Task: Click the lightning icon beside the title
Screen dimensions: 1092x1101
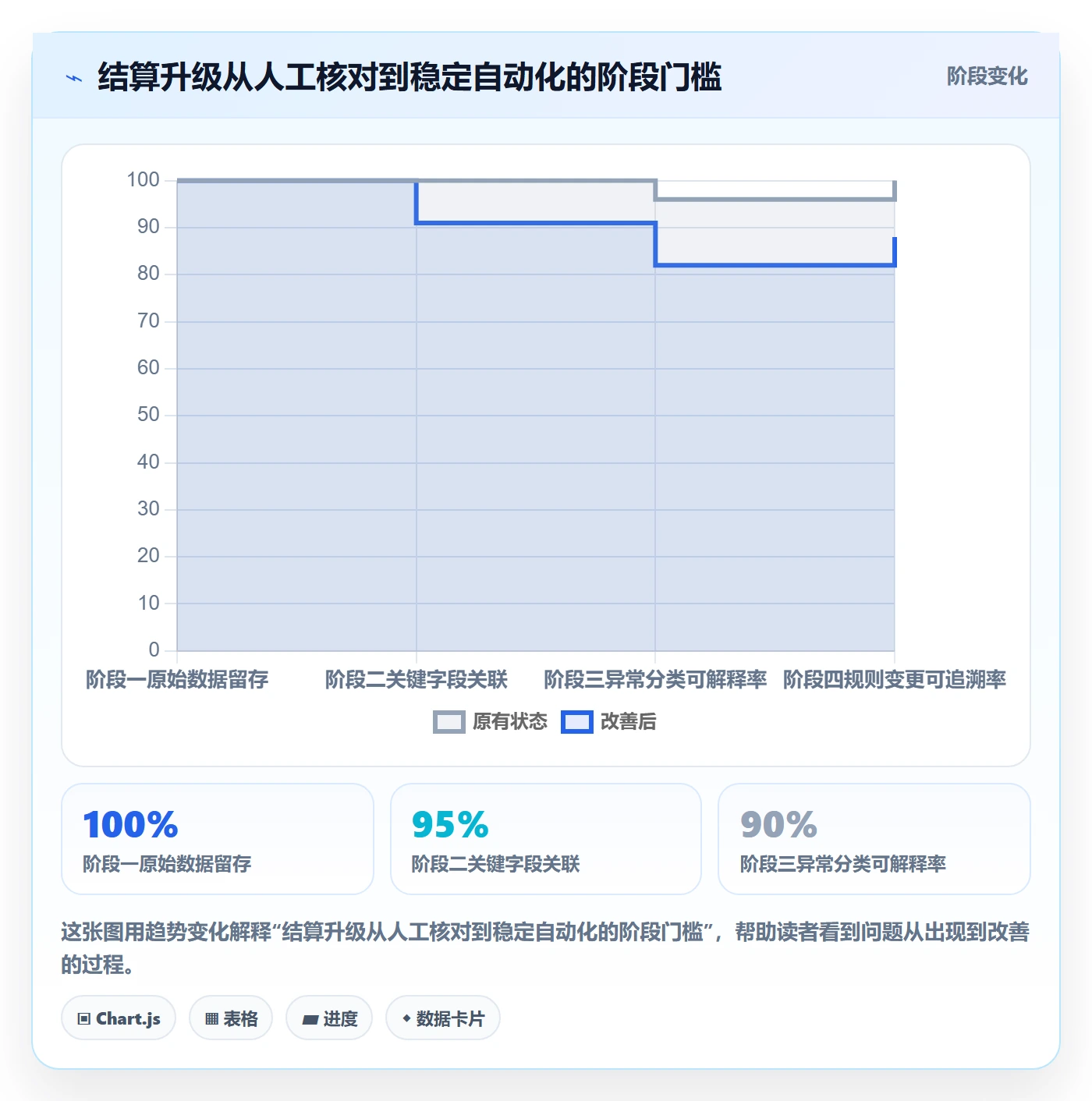Action: 74,77
